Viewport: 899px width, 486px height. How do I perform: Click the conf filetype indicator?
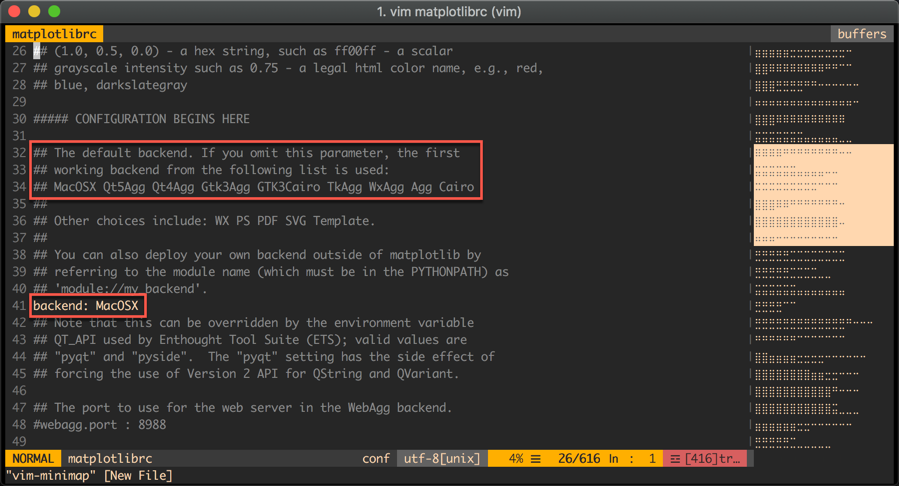pyautogui.click(x=376, y=459)
